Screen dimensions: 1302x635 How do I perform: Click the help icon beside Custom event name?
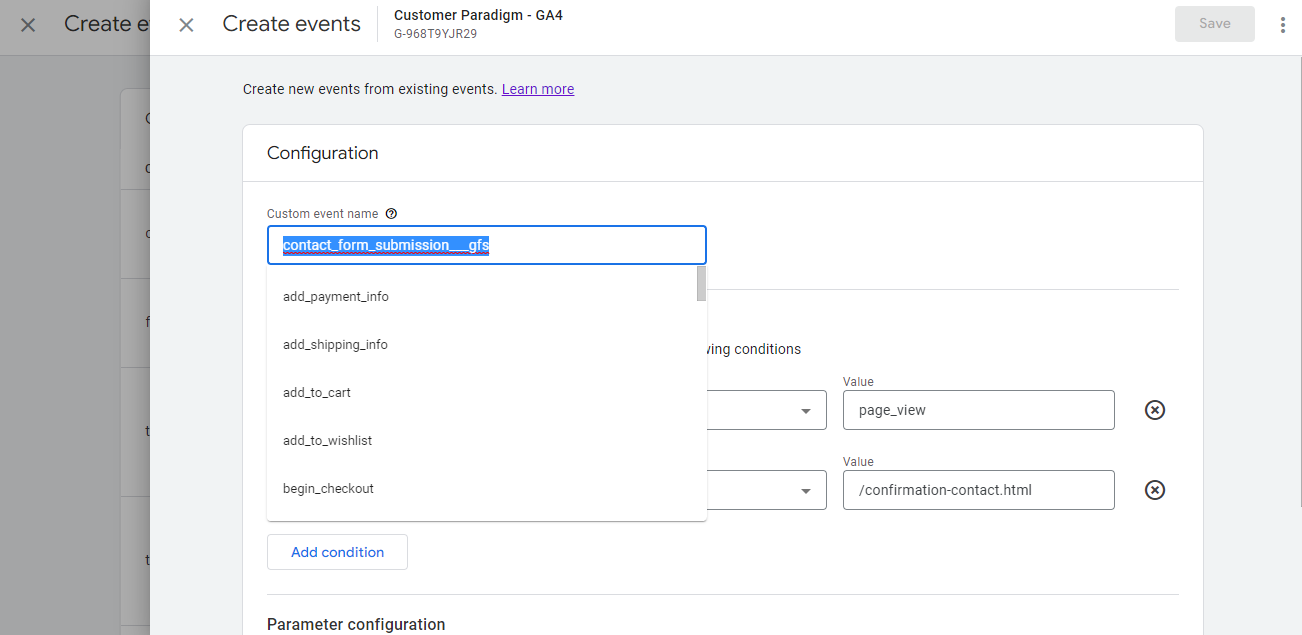pos(391,214)
